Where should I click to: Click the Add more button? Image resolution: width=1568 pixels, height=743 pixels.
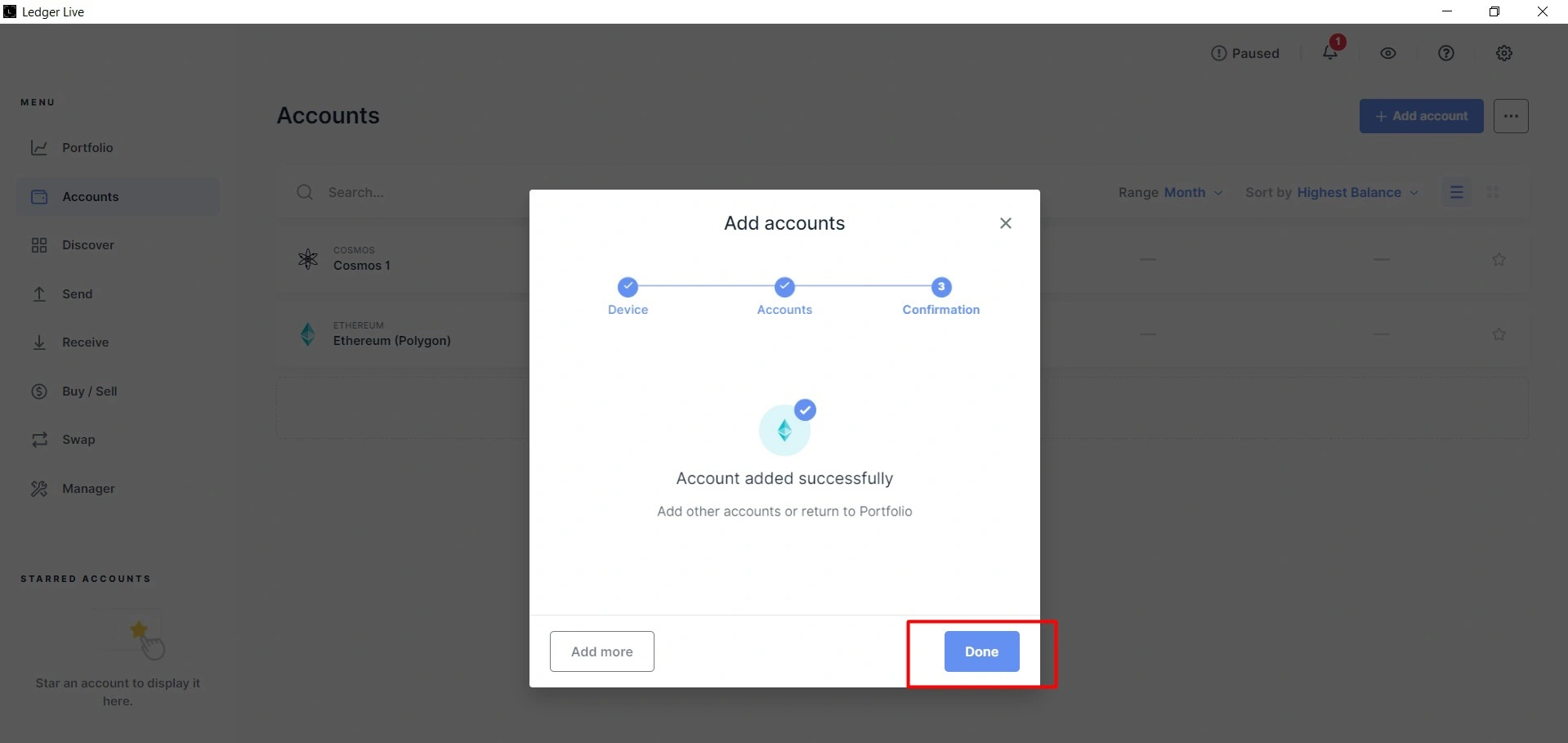coord(602,651)
